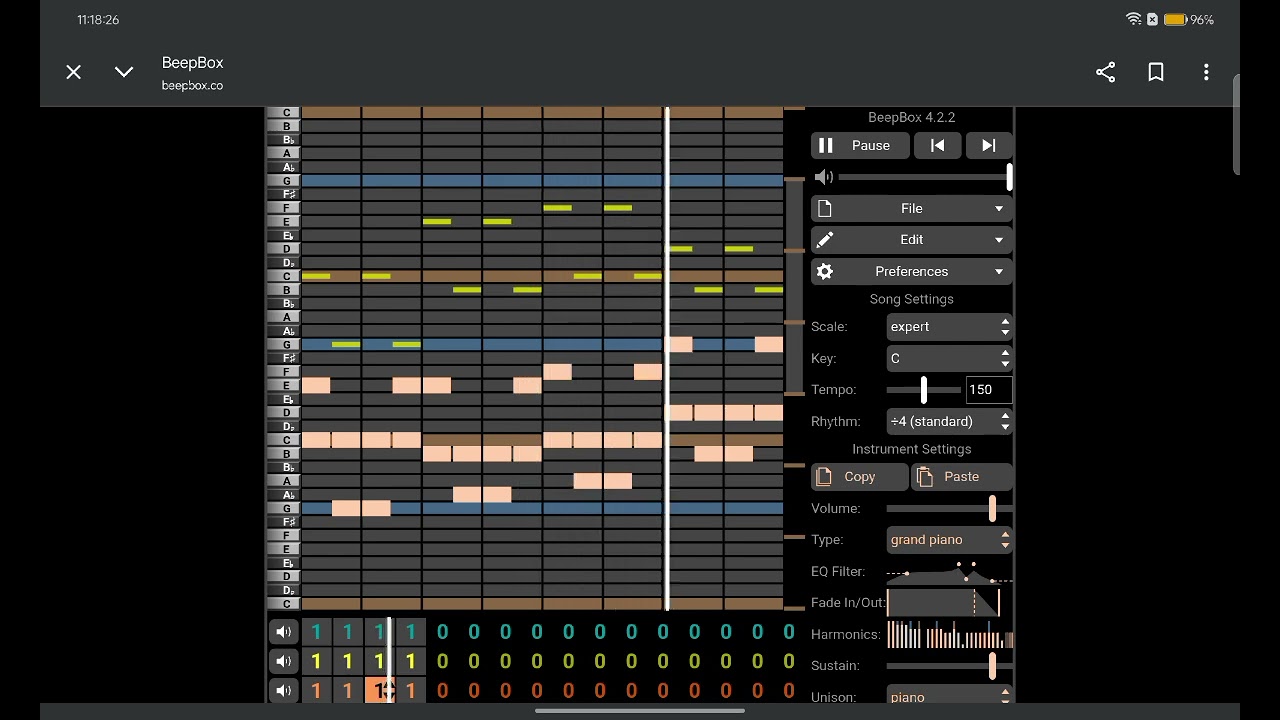Click the Scale label text
The width and height of the screenshot is (1280, 720).
pos(829,327)
